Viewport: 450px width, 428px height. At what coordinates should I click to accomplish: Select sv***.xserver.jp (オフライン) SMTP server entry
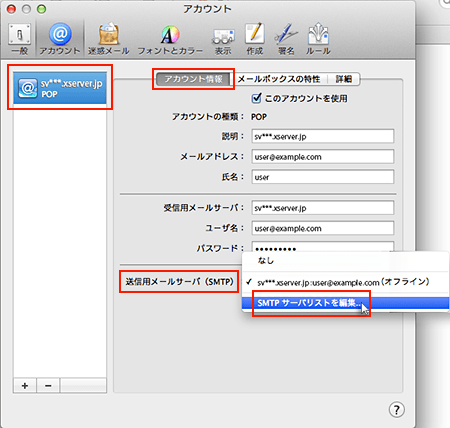(x=345, y=282)
